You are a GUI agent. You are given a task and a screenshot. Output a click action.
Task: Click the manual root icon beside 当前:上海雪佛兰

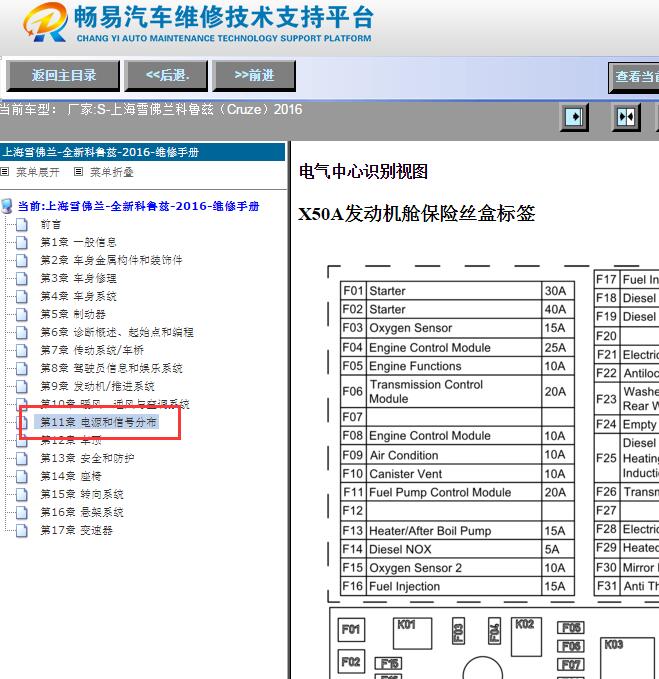[x=7, y=206]
